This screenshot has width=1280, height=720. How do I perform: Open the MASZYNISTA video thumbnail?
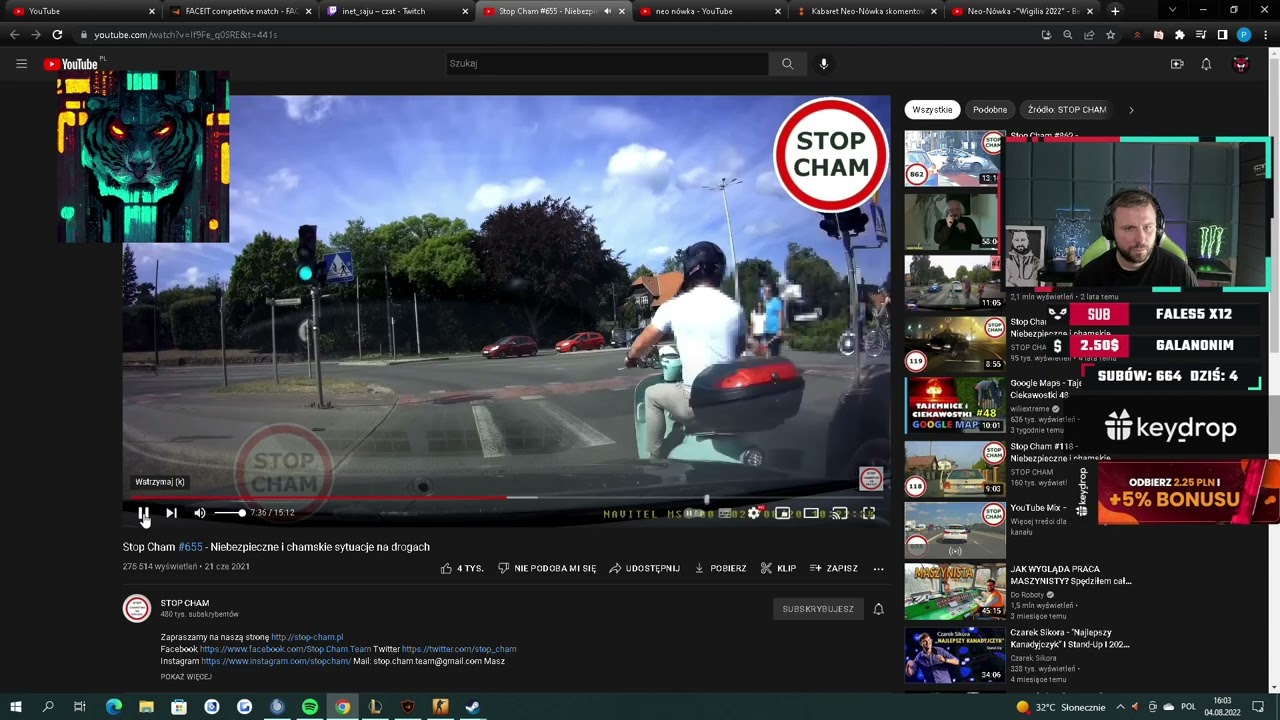[955, 592]
